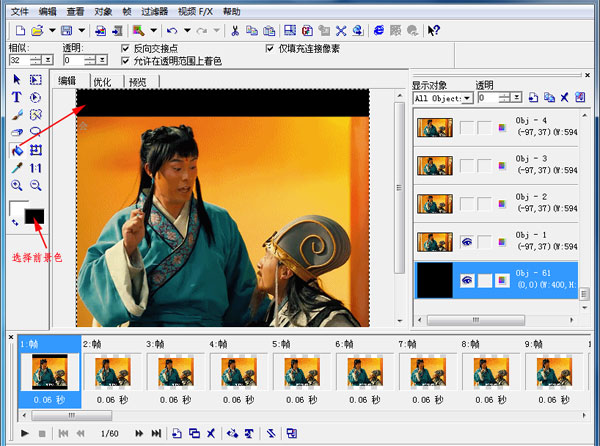Click the Add frame icon in bottom bar
The height and width of the screenshot is (446, 600).
coord(176,433)
